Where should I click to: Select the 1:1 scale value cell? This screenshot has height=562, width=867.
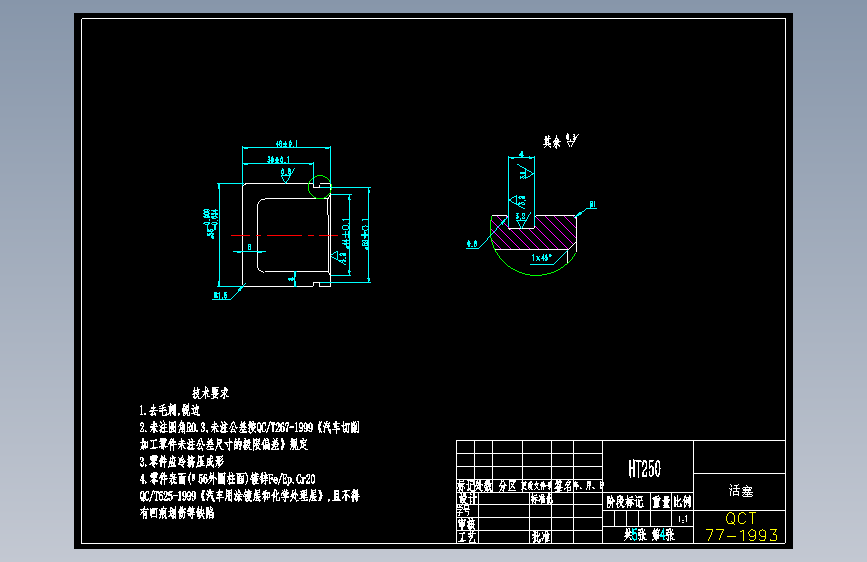click(683, 519)
